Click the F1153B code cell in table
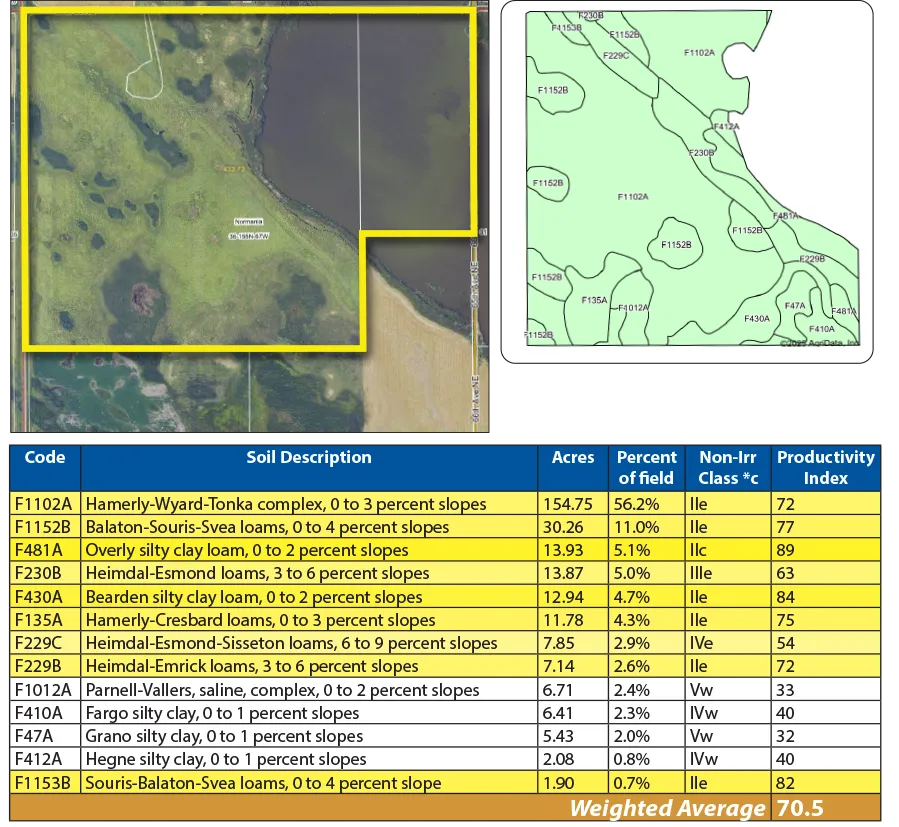The image size is (899, 827). pos(43,783)
